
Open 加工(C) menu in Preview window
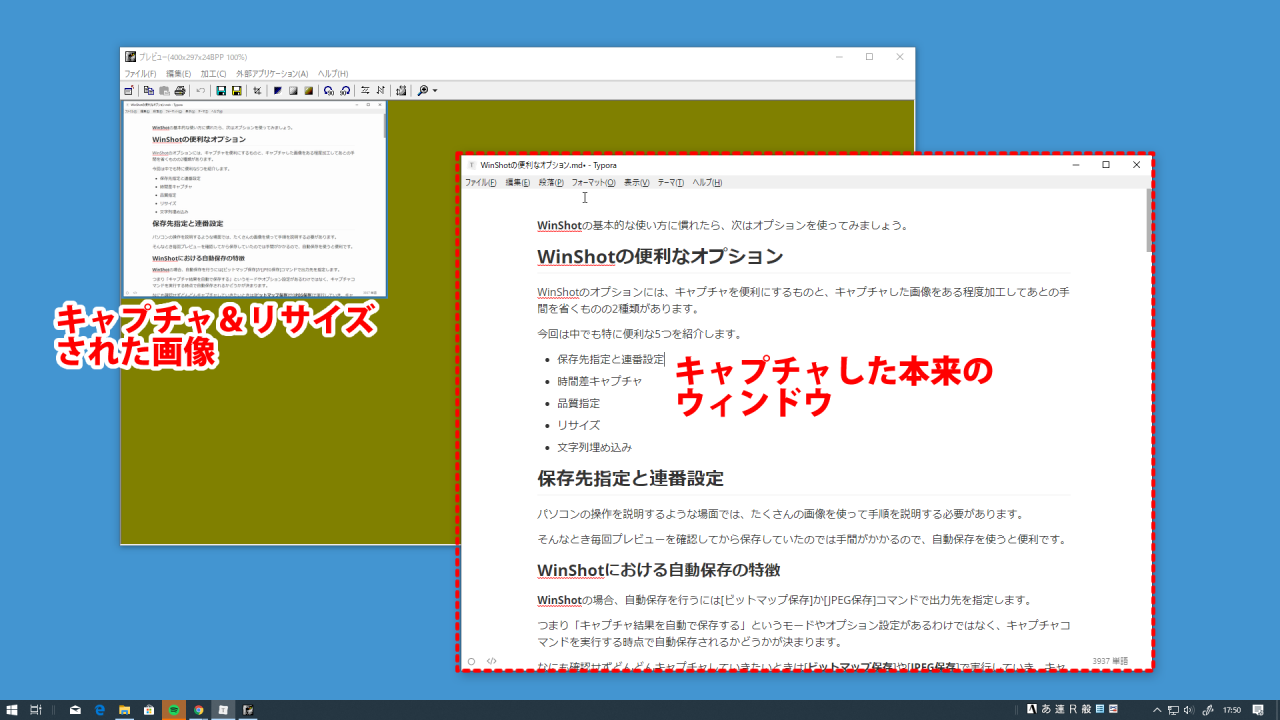click(214, 74)
